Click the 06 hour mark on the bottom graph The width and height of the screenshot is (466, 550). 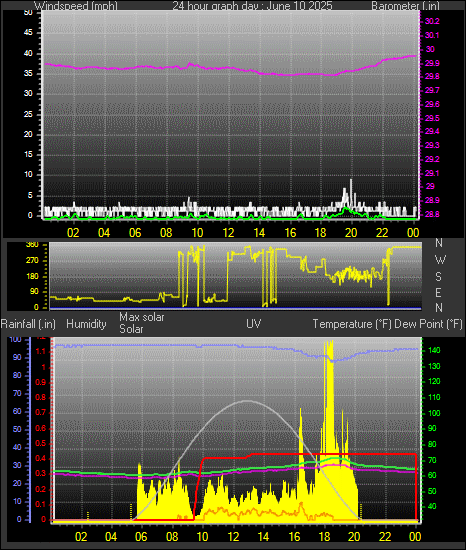tap(141, 537)
